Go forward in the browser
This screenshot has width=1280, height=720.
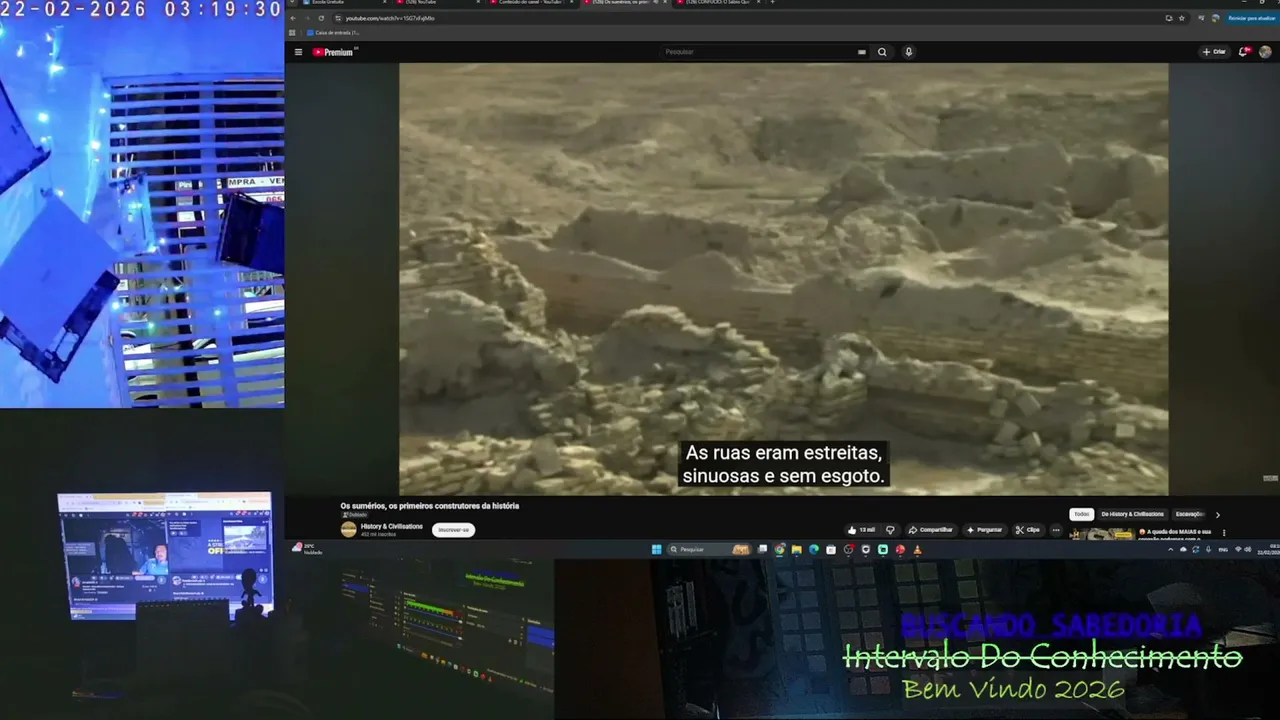[x=307, y=18]
